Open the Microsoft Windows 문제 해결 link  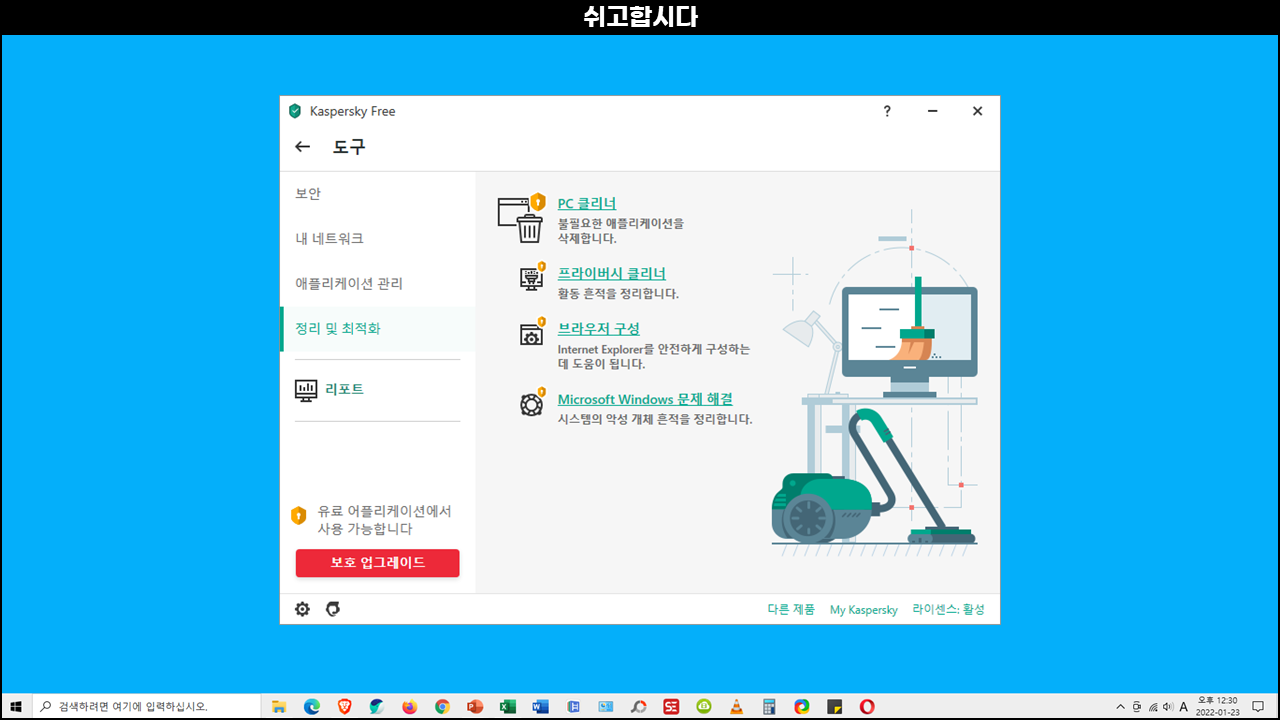pyautogui.click(x=645, y=399)
